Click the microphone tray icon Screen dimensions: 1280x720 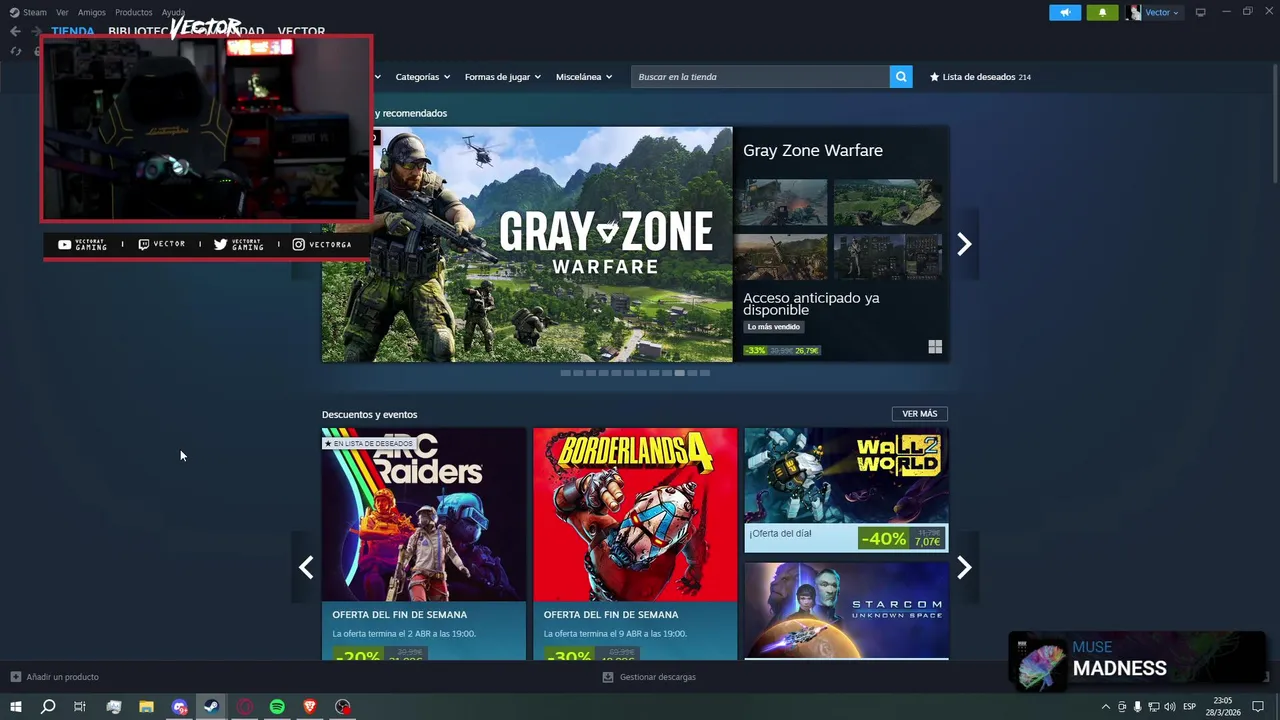(1137, 707)
